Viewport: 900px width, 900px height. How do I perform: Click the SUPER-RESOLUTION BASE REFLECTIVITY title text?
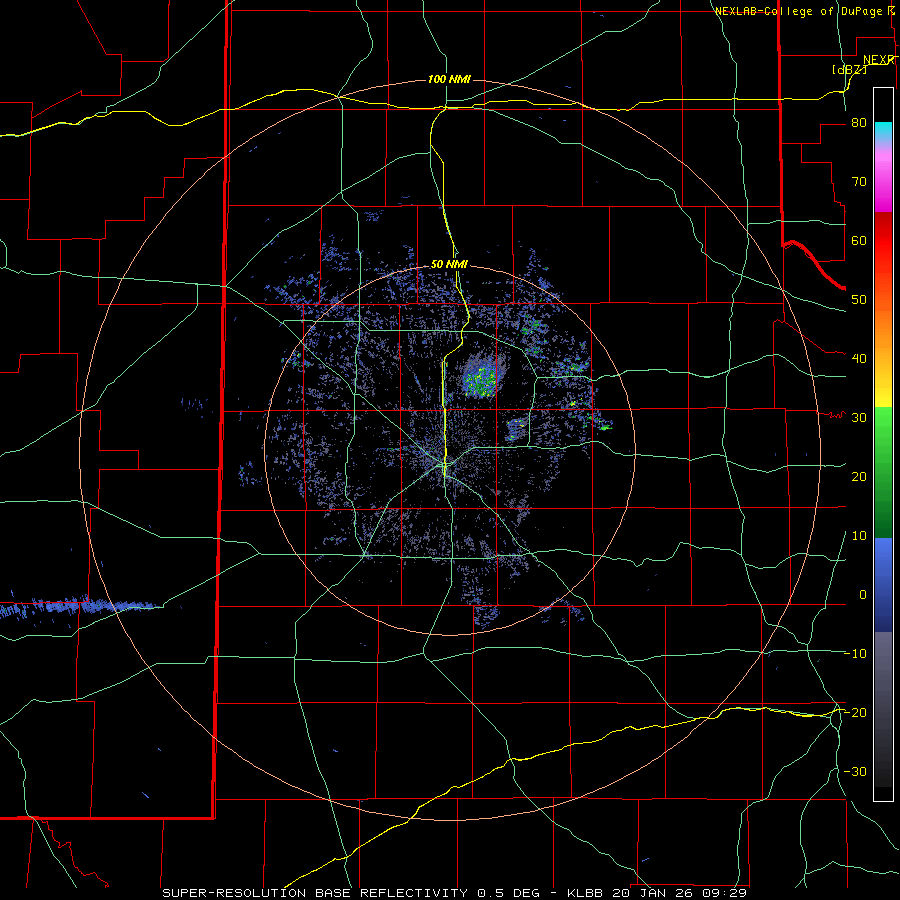point(315,893)
